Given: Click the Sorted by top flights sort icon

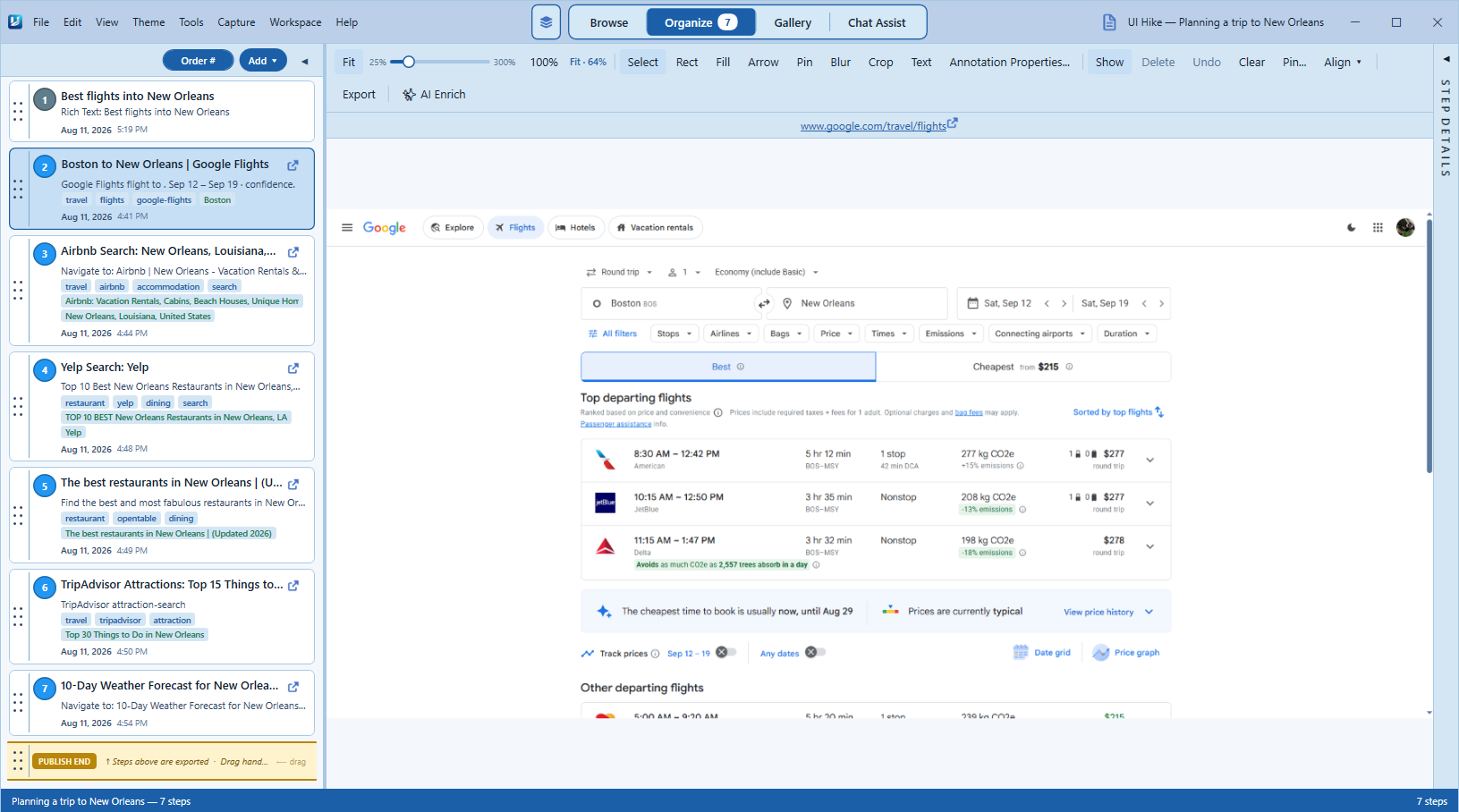Looking at the screenshot, I should [1159, 412].
